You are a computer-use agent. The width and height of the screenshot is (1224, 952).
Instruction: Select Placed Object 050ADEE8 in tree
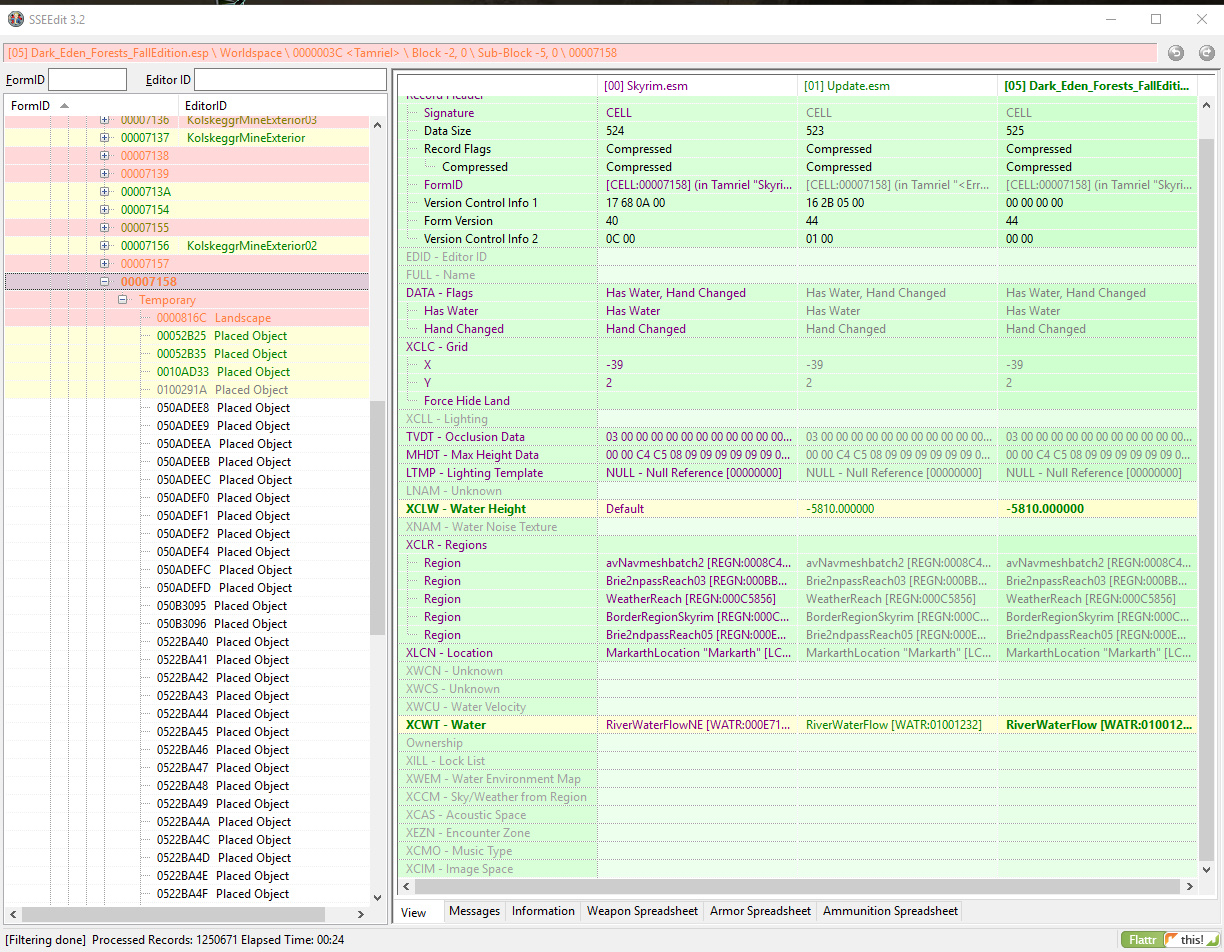coord(223,408)
